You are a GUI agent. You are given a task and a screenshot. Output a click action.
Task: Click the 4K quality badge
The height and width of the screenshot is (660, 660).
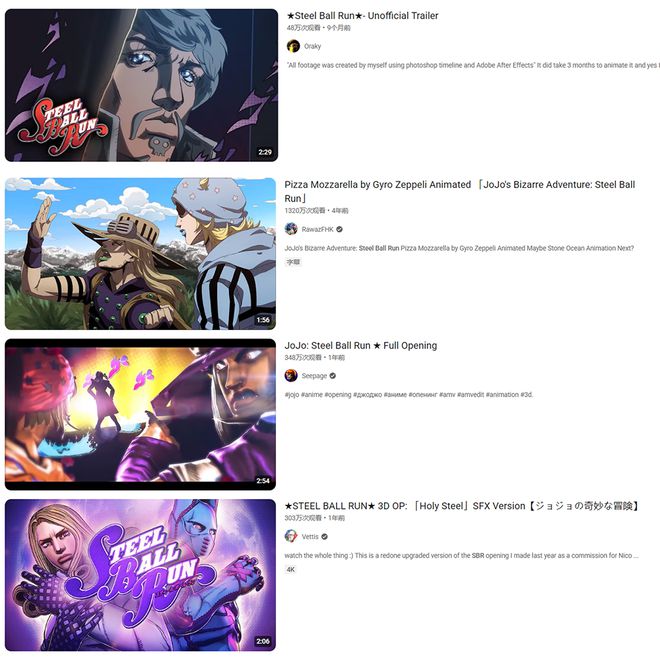tap(291, 570)
